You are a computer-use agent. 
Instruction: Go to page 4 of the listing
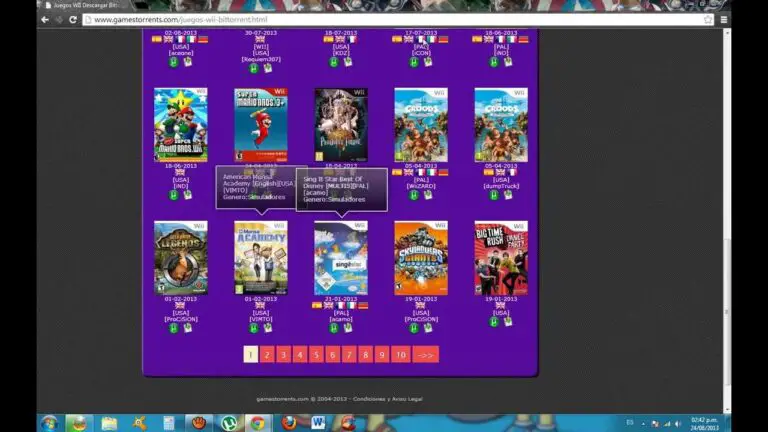(x=300, y=355)
